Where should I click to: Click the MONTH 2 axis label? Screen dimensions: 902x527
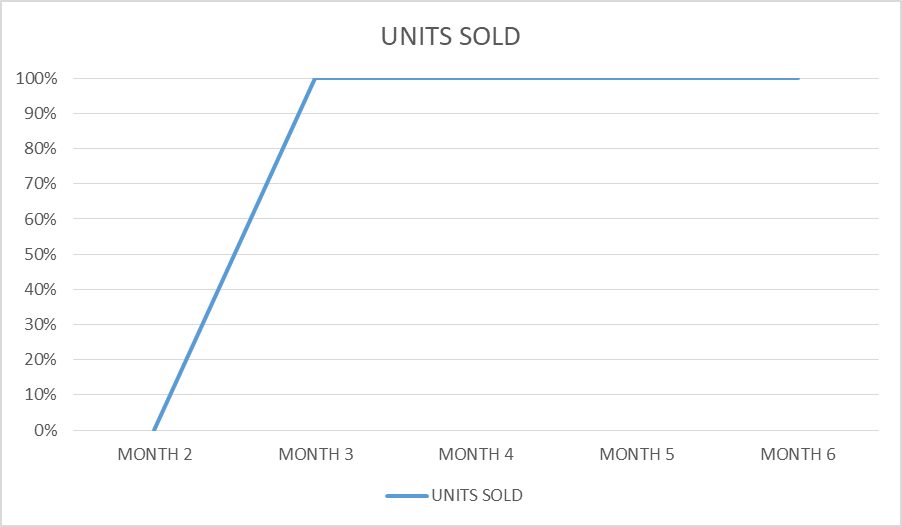click(155, 454)
